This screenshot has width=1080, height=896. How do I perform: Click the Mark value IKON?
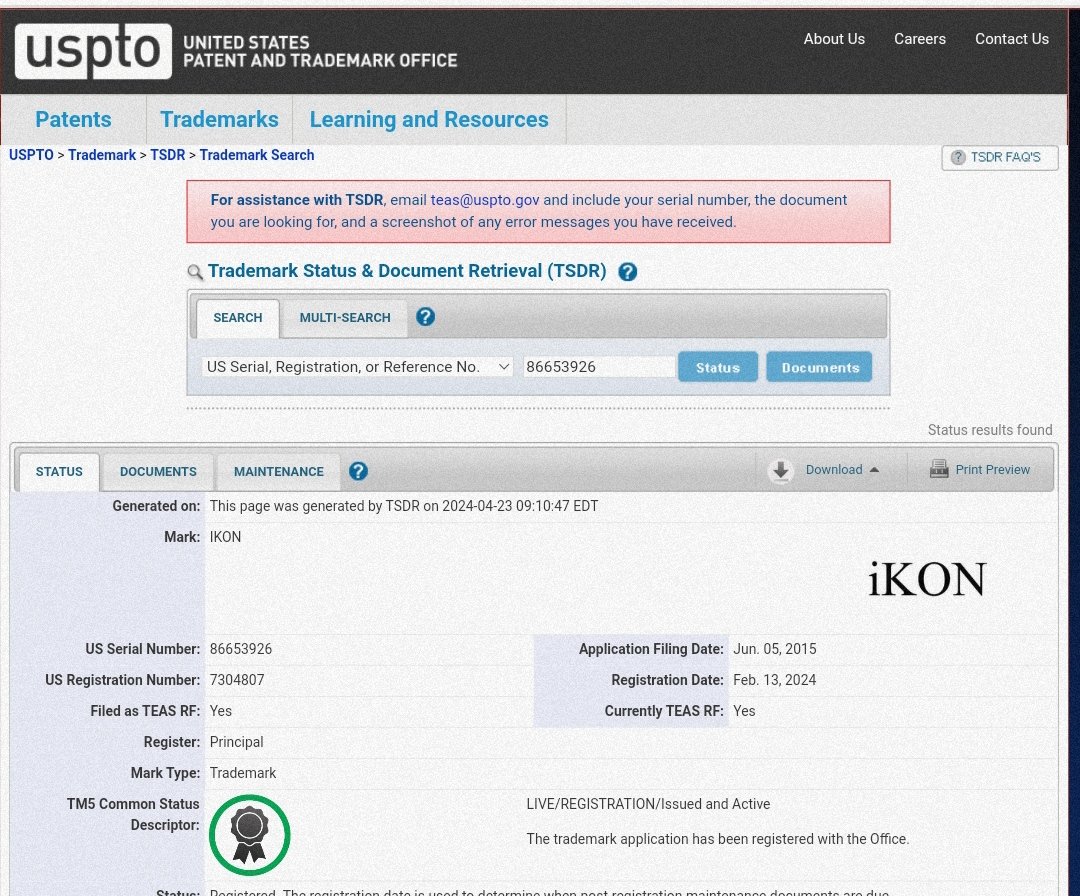(x=225, y=536)
